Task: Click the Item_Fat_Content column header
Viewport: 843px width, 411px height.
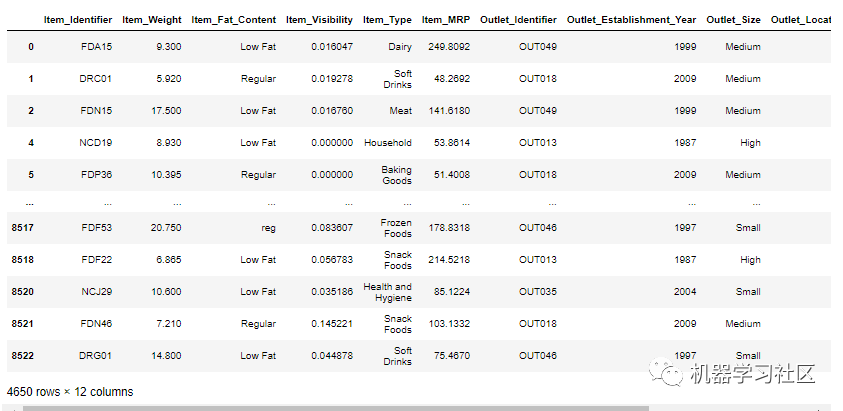Action: click(x=234, y=20)
